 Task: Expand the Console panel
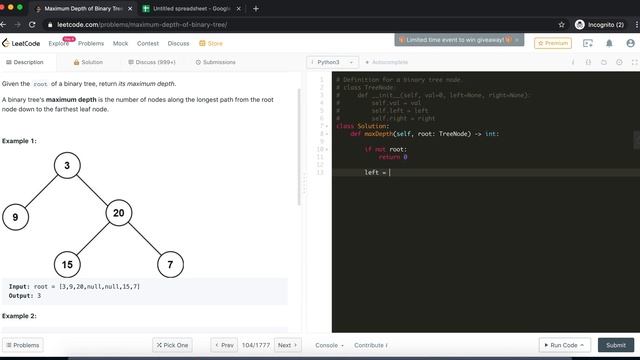coord(329,345)
